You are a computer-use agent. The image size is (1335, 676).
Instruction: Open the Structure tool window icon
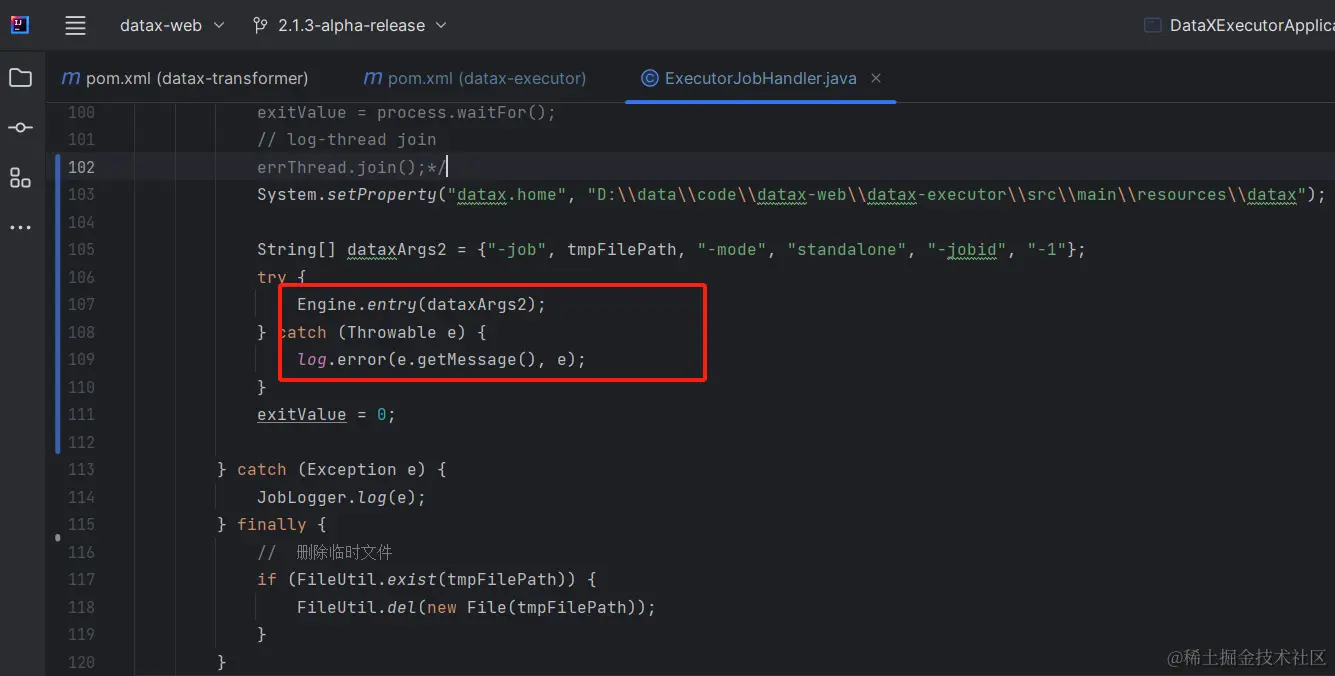(21, 177)
